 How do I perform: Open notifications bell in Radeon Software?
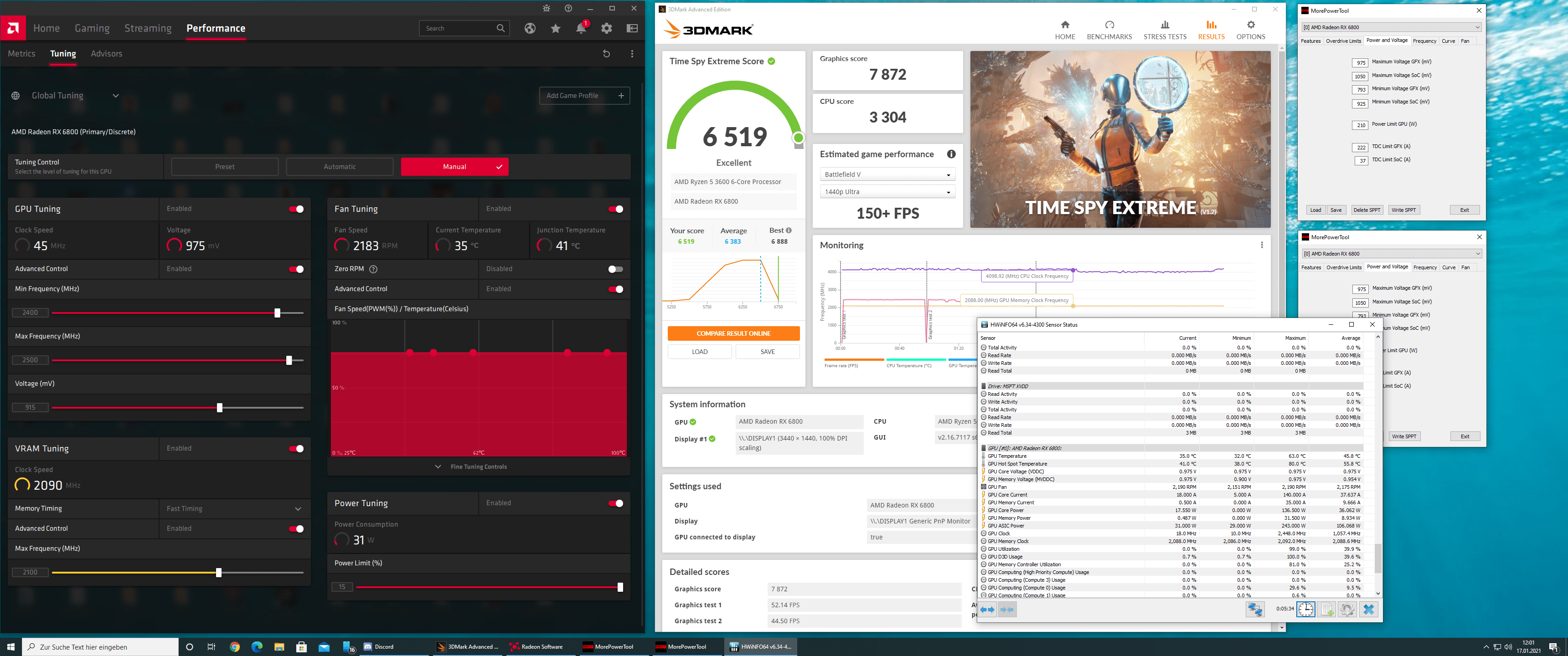pyautogui.click(x=581, y=29)
